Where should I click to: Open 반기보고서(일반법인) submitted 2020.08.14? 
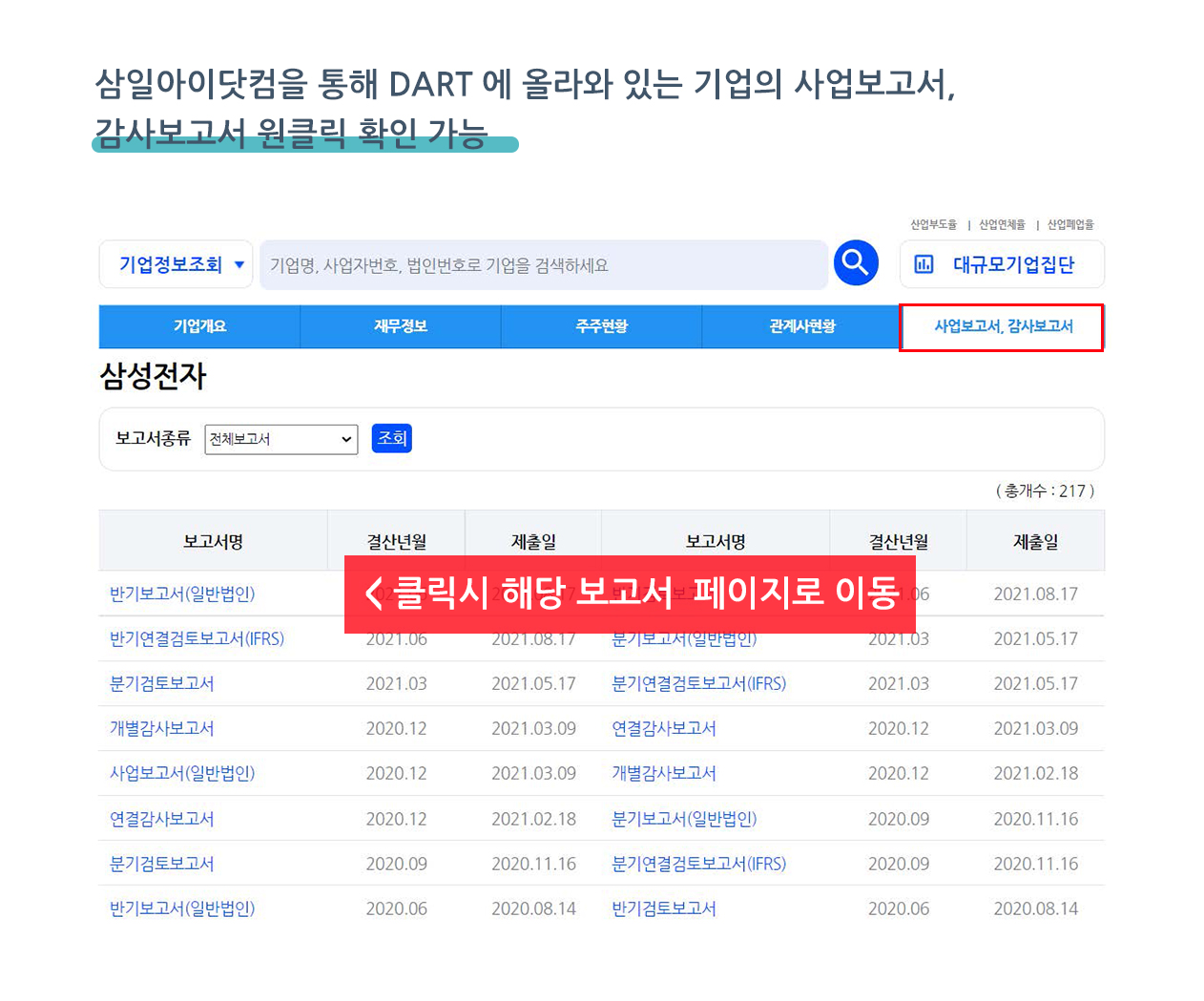click(182, 908)
